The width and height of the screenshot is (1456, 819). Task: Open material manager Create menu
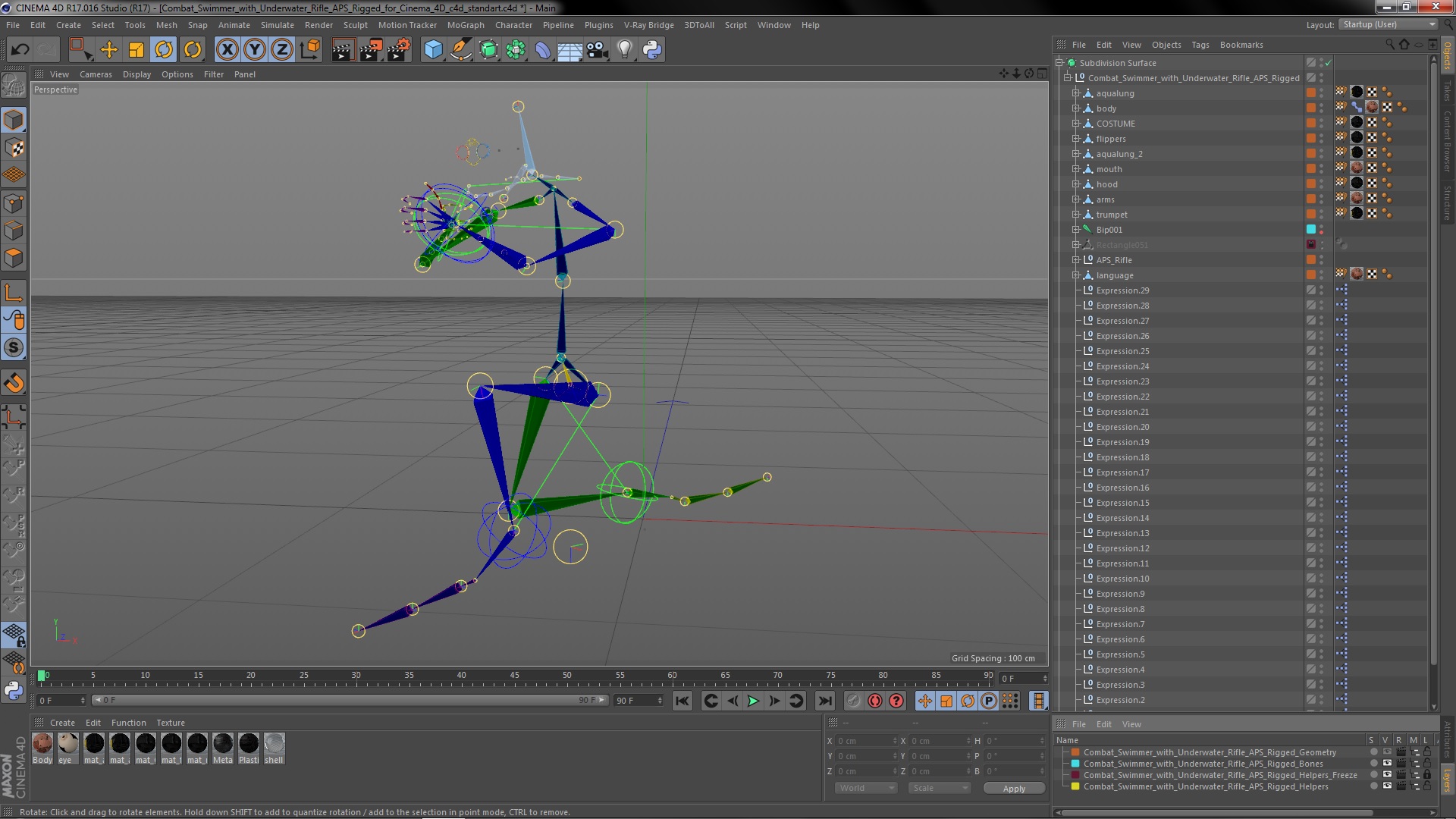(x=62, y=723)
